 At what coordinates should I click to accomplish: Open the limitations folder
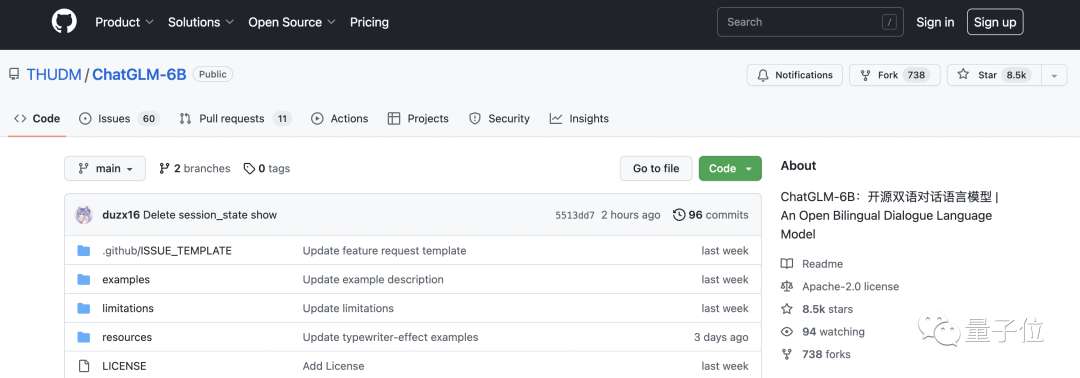[128, 308]
